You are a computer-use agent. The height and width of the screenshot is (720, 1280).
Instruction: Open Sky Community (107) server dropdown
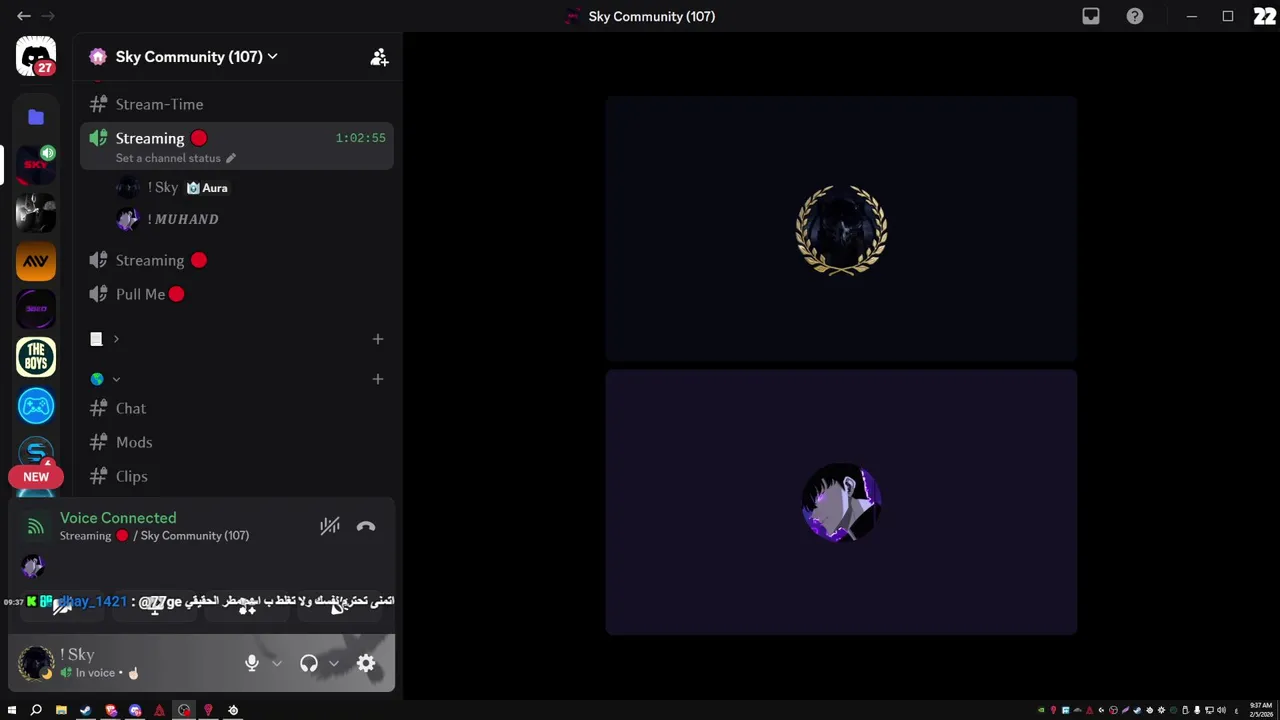(x=197, y=57)
